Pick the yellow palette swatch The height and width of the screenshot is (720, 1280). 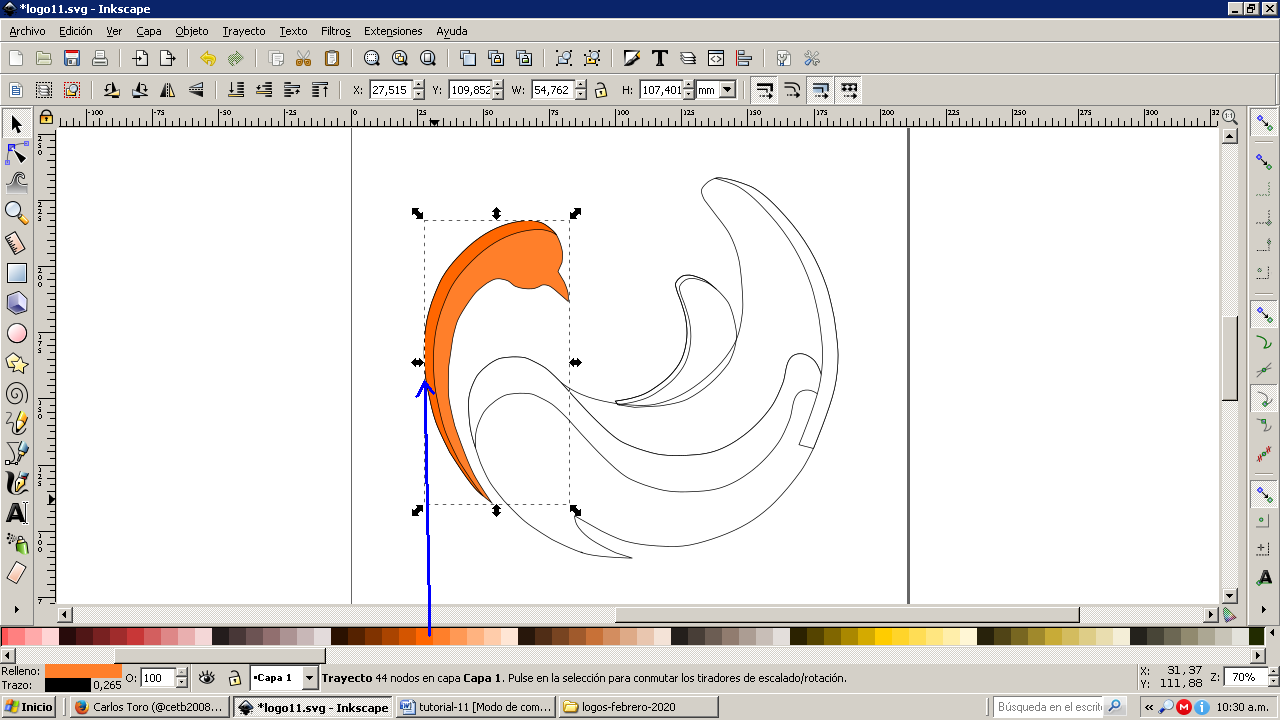(x=884, y=636)
